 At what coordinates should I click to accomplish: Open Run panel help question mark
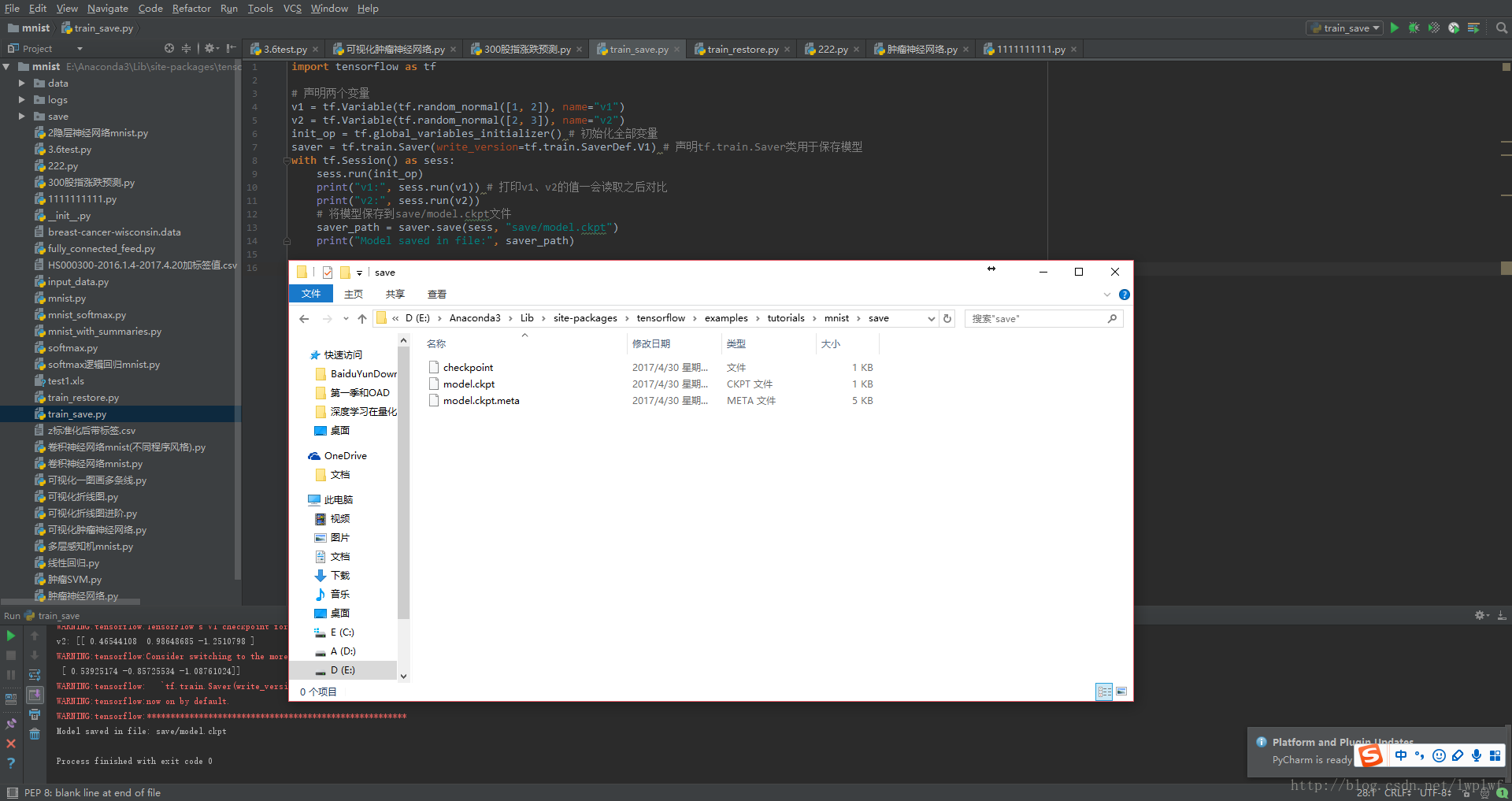click(x=11, y=763)
